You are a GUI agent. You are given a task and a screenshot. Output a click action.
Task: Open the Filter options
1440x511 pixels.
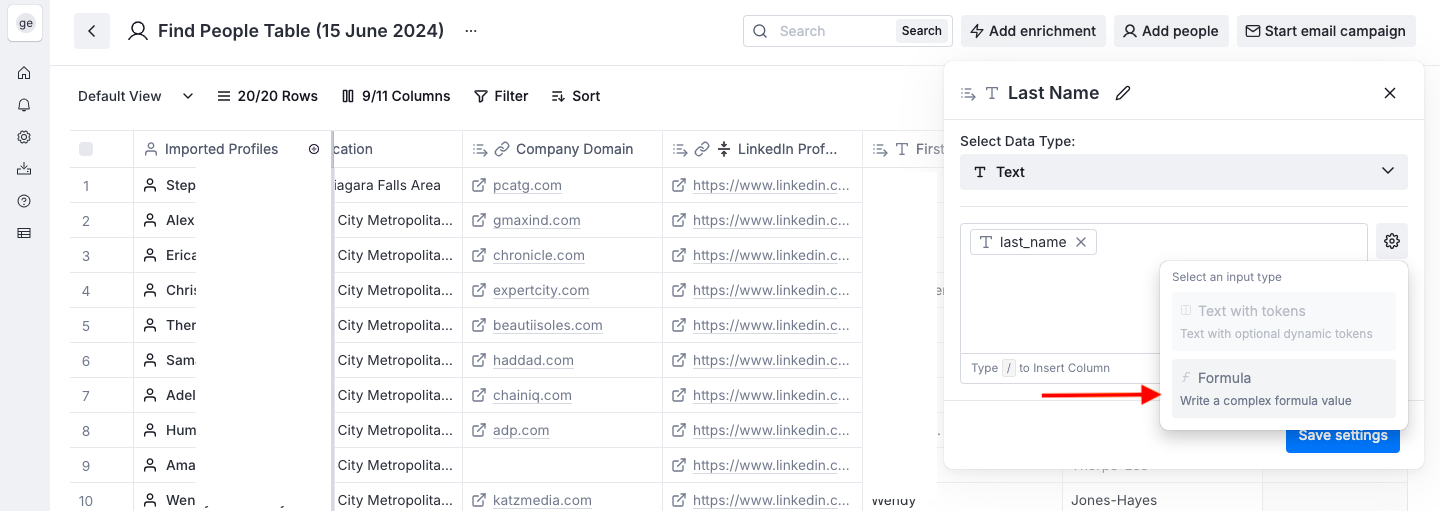coord(501,96)
